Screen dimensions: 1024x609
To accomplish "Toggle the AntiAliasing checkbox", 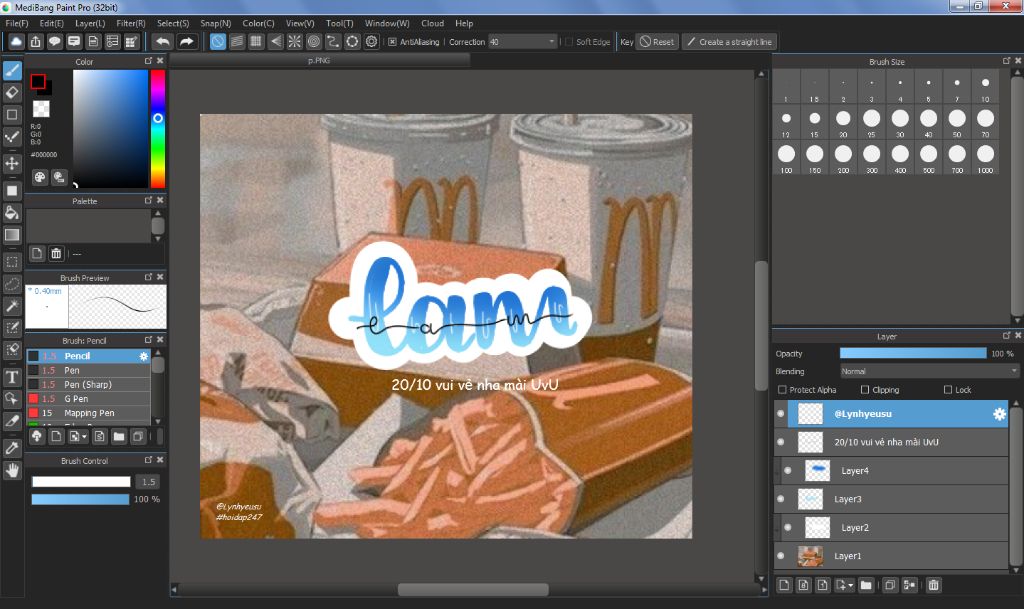I will pyautogui.click(x=392, y=42).
